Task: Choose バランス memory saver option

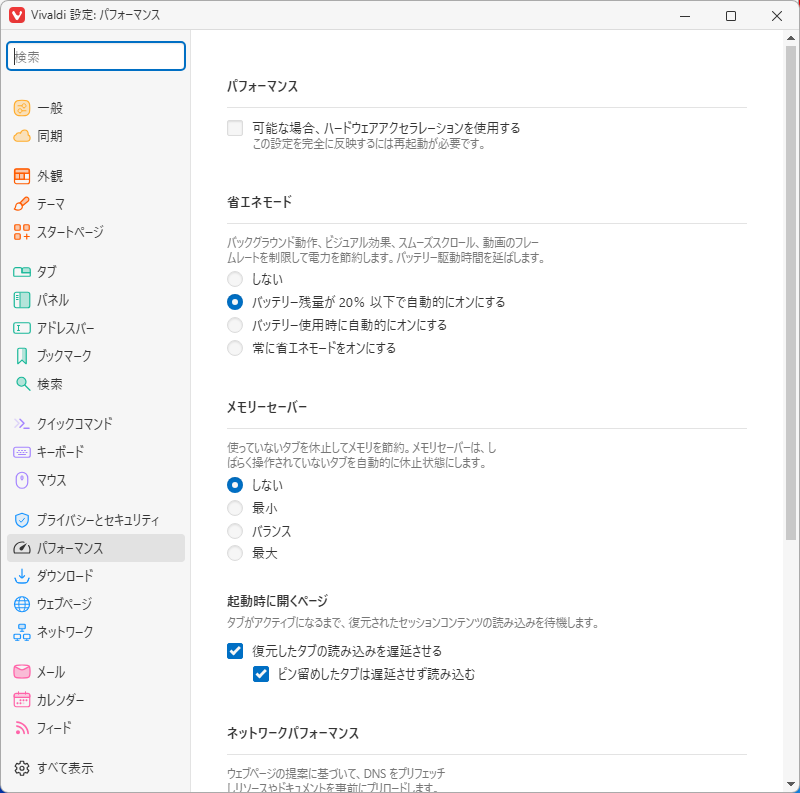Action: tap(235, 531)
